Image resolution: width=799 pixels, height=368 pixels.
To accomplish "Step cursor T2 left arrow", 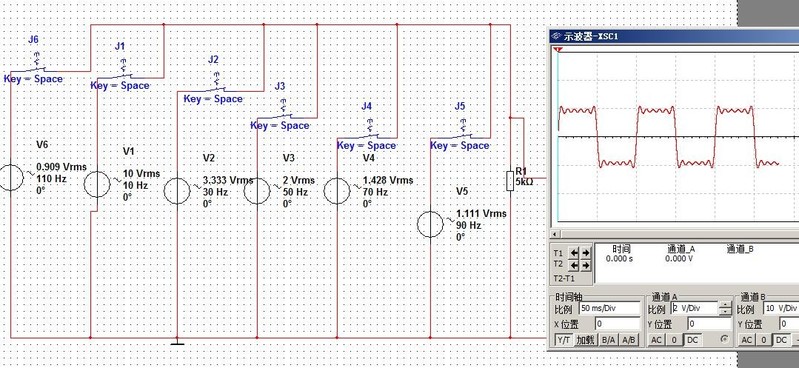I will point(574,266).
